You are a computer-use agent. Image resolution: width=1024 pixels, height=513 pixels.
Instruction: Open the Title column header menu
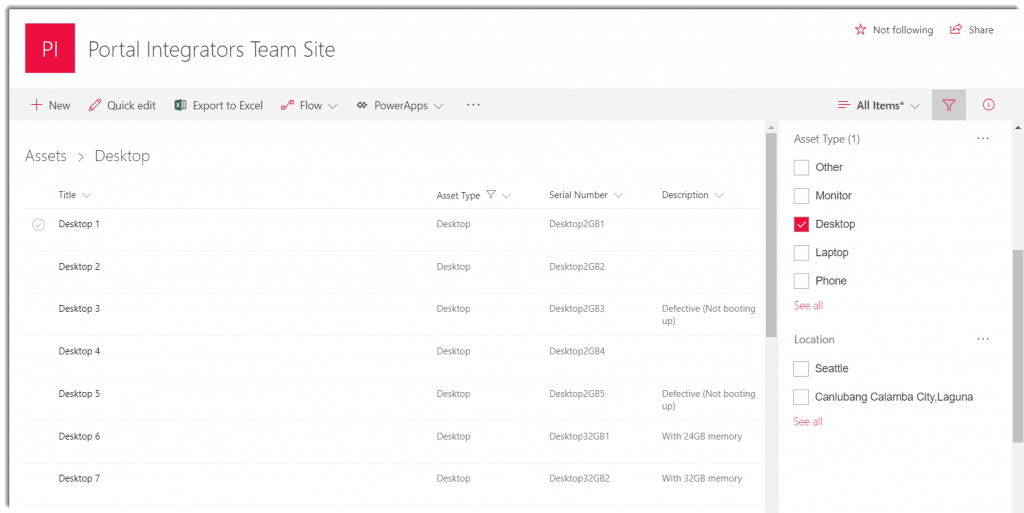click(x=74, y=194)
